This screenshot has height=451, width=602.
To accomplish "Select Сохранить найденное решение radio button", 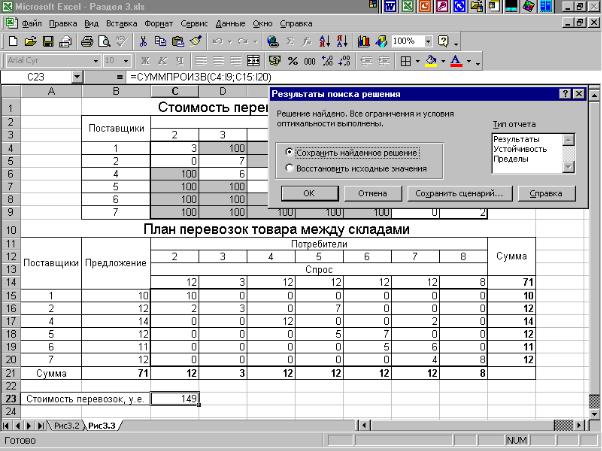I will pos(289,152).
